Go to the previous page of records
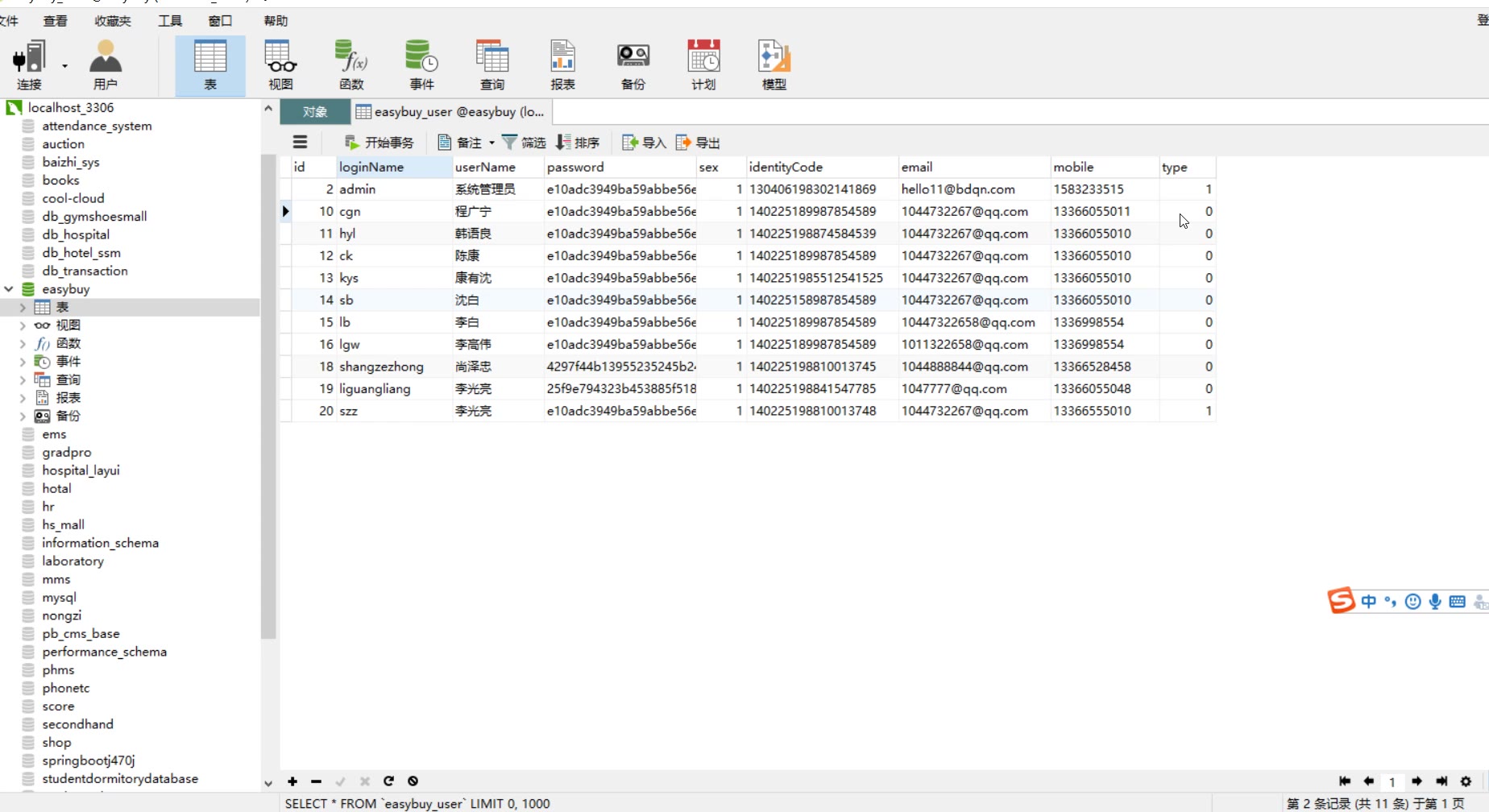The image size is (1489, 812). tap(1368, 781)
